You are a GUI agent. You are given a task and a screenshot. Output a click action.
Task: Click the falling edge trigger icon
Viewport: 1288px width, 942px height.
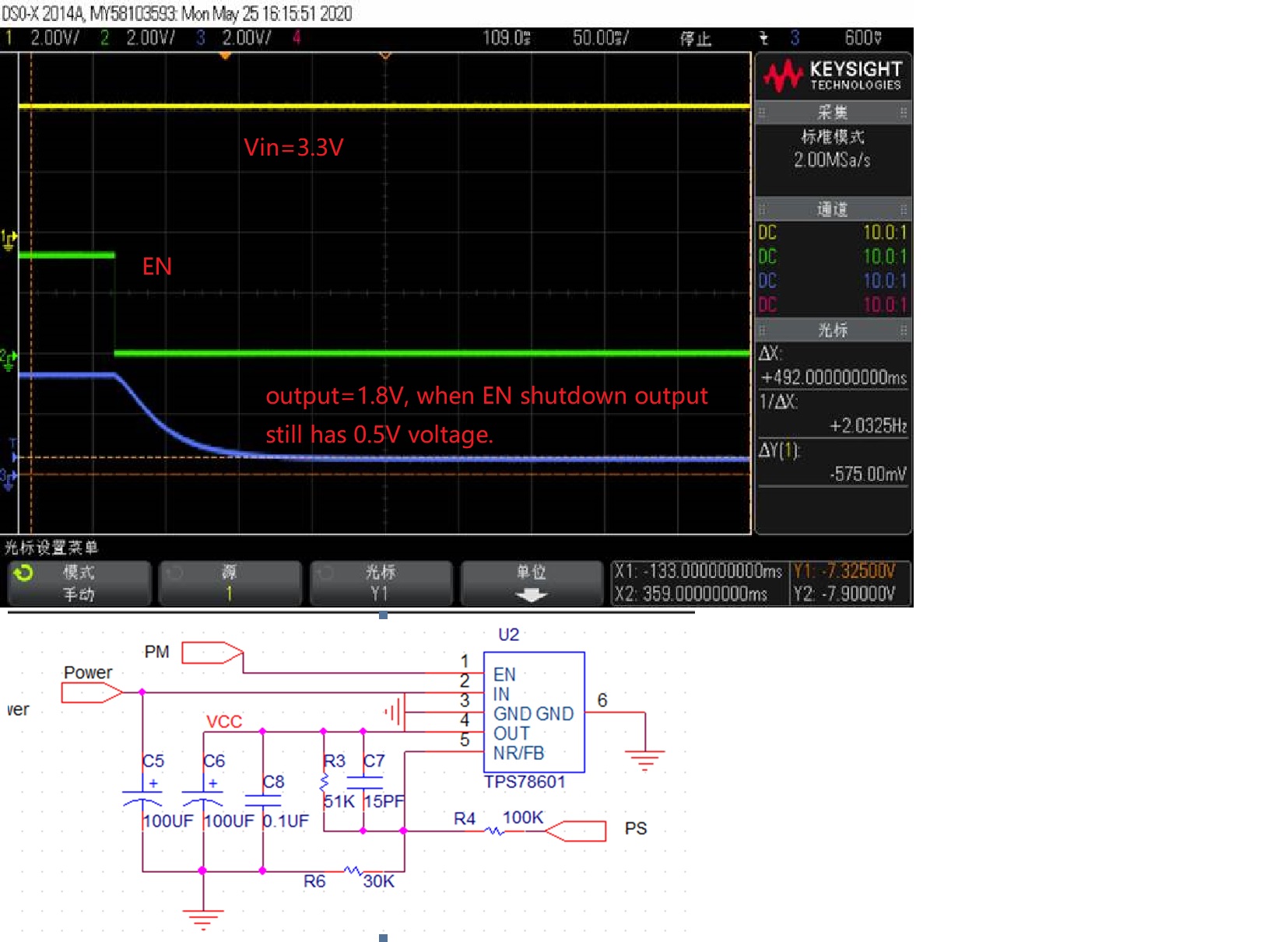point(763,37)
